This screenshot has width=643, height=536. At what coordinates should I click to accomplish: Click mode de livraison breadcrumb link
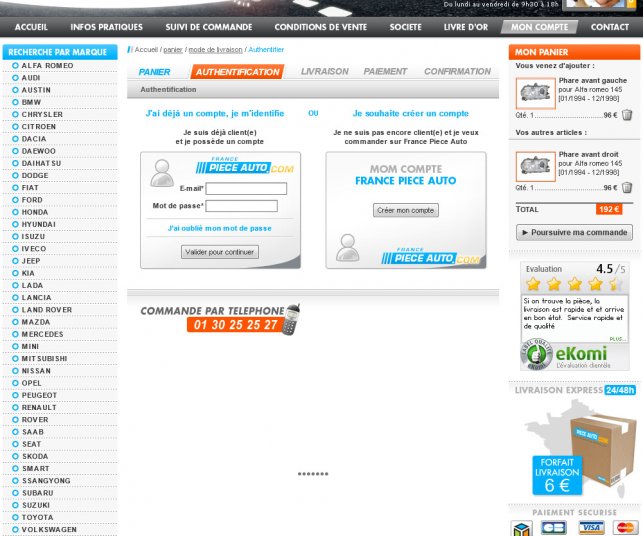[215, 50]
